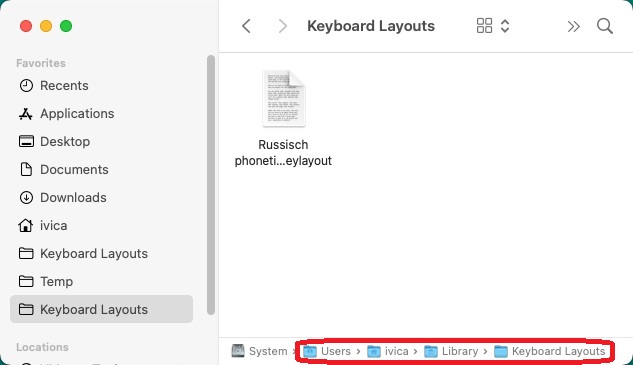Click the Desktop monitor icon
The image size is (633, 365).
coord(26,141)
